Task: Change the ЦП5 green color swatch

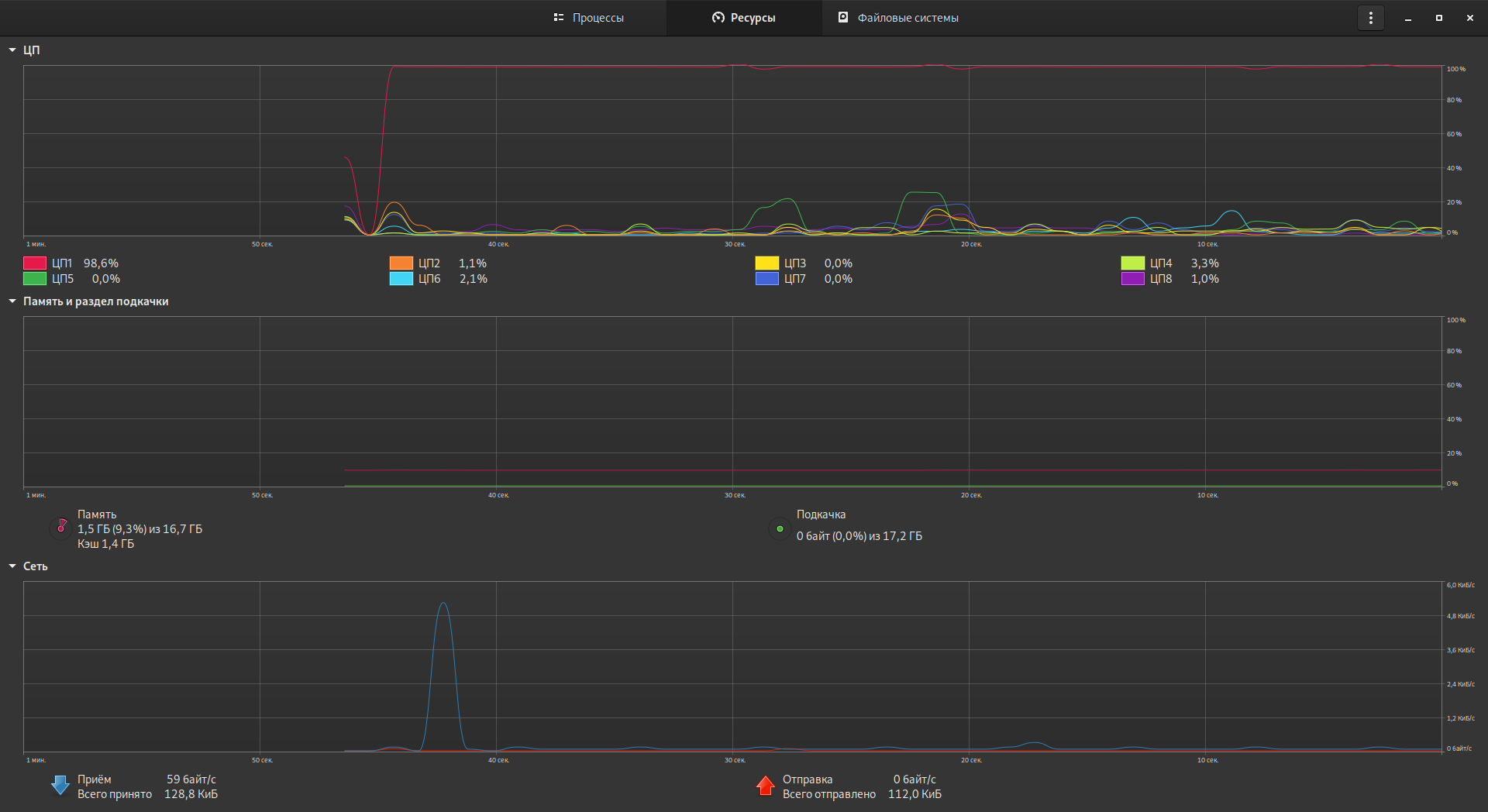Action: click(35, 279)
